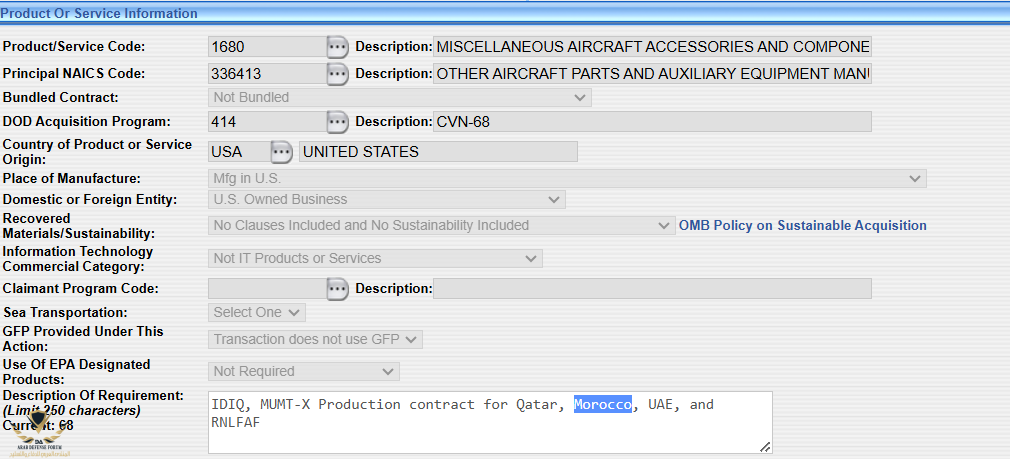1010x459 pixels.
Task: Open Country of Origin lookup ellipsis button
Action: 282,152
